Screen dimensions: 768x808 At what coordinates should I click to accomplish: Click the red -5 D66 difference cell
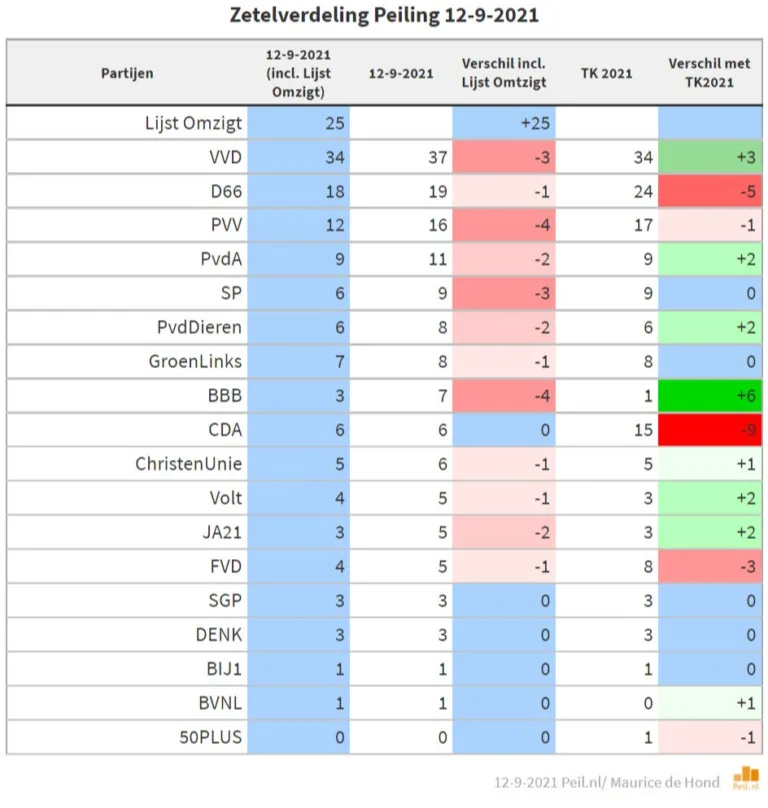tap(710, 192)
